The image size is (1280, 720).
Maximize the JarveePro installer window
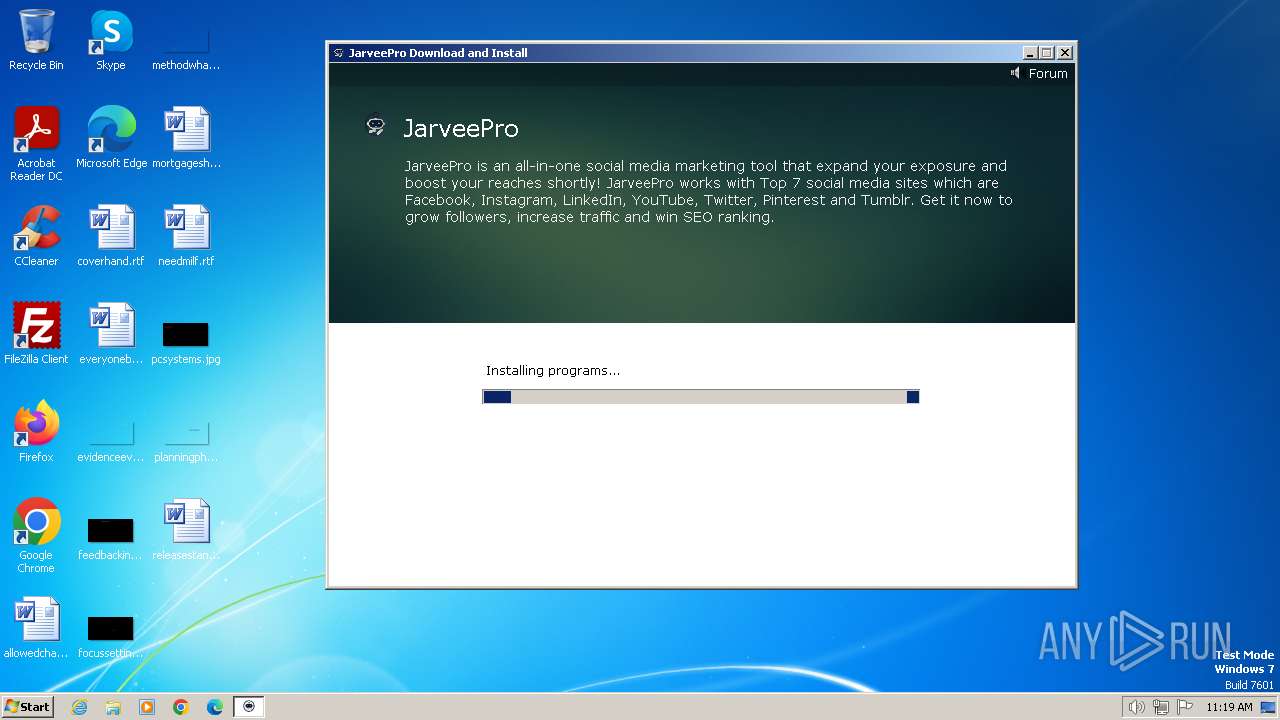[1047, 53]
